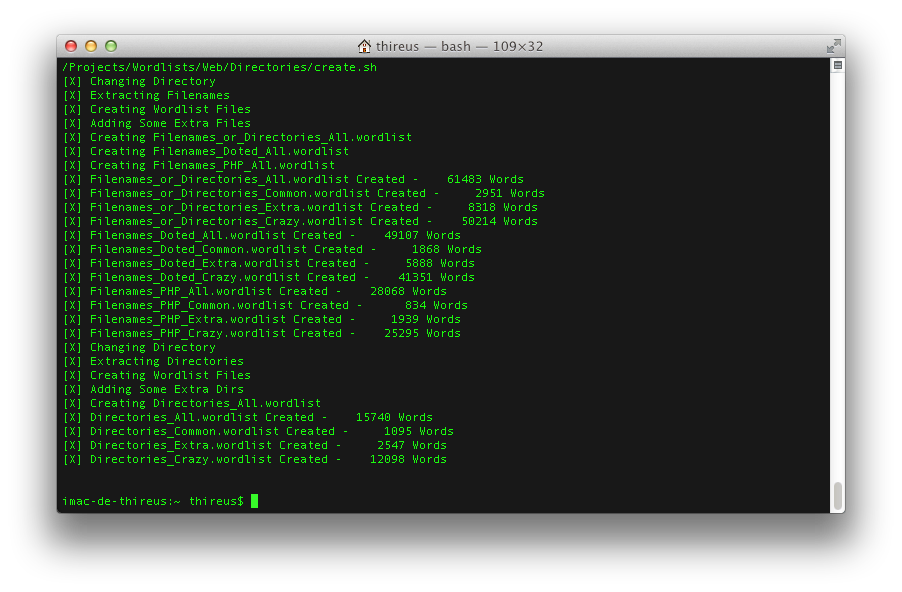Click the '834 Words' value
Image resolution: width=902 pixels, height=592 pixels.
point(436,305)
